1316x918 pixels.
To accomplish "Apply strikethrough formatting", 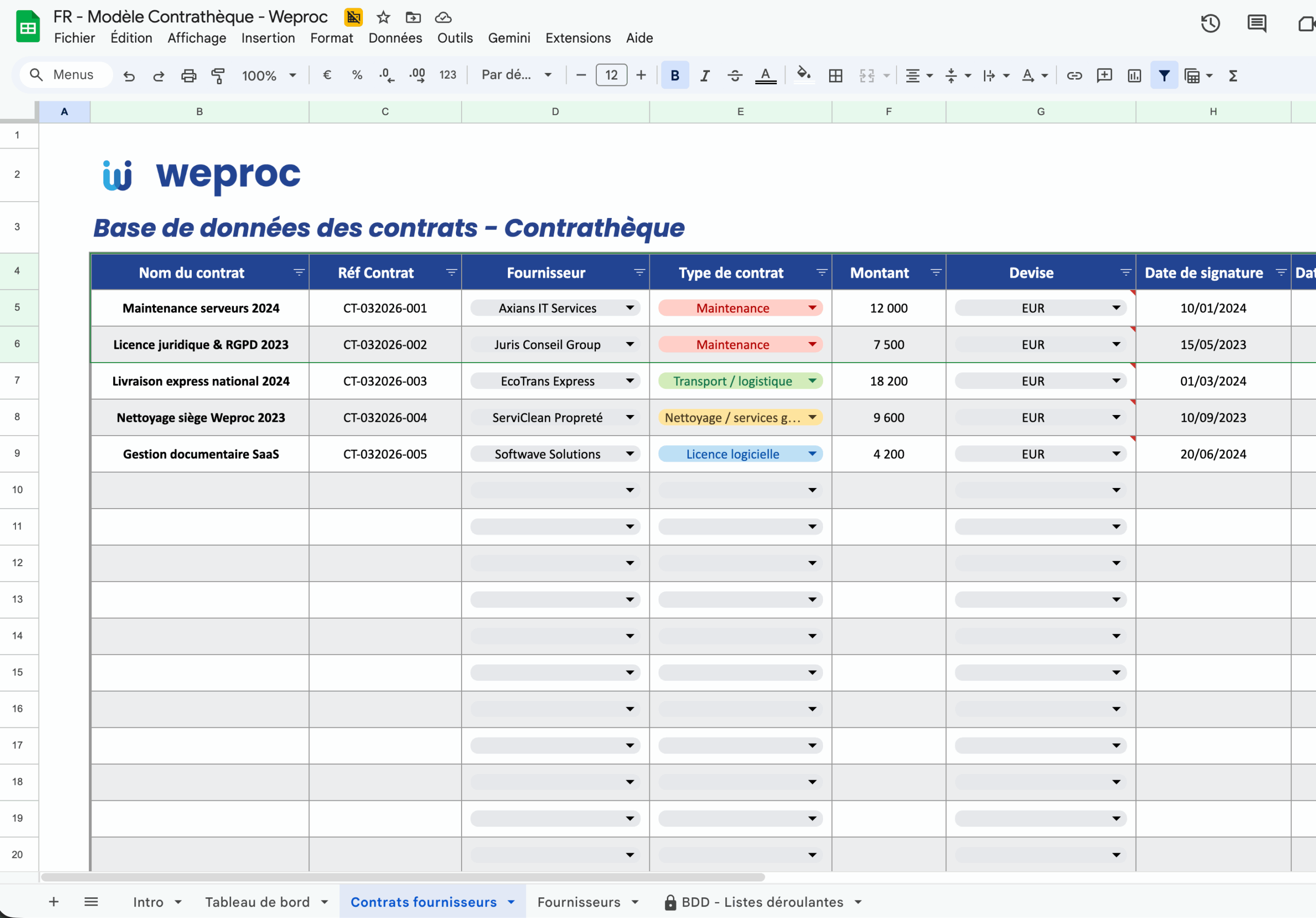I will 735,75.
